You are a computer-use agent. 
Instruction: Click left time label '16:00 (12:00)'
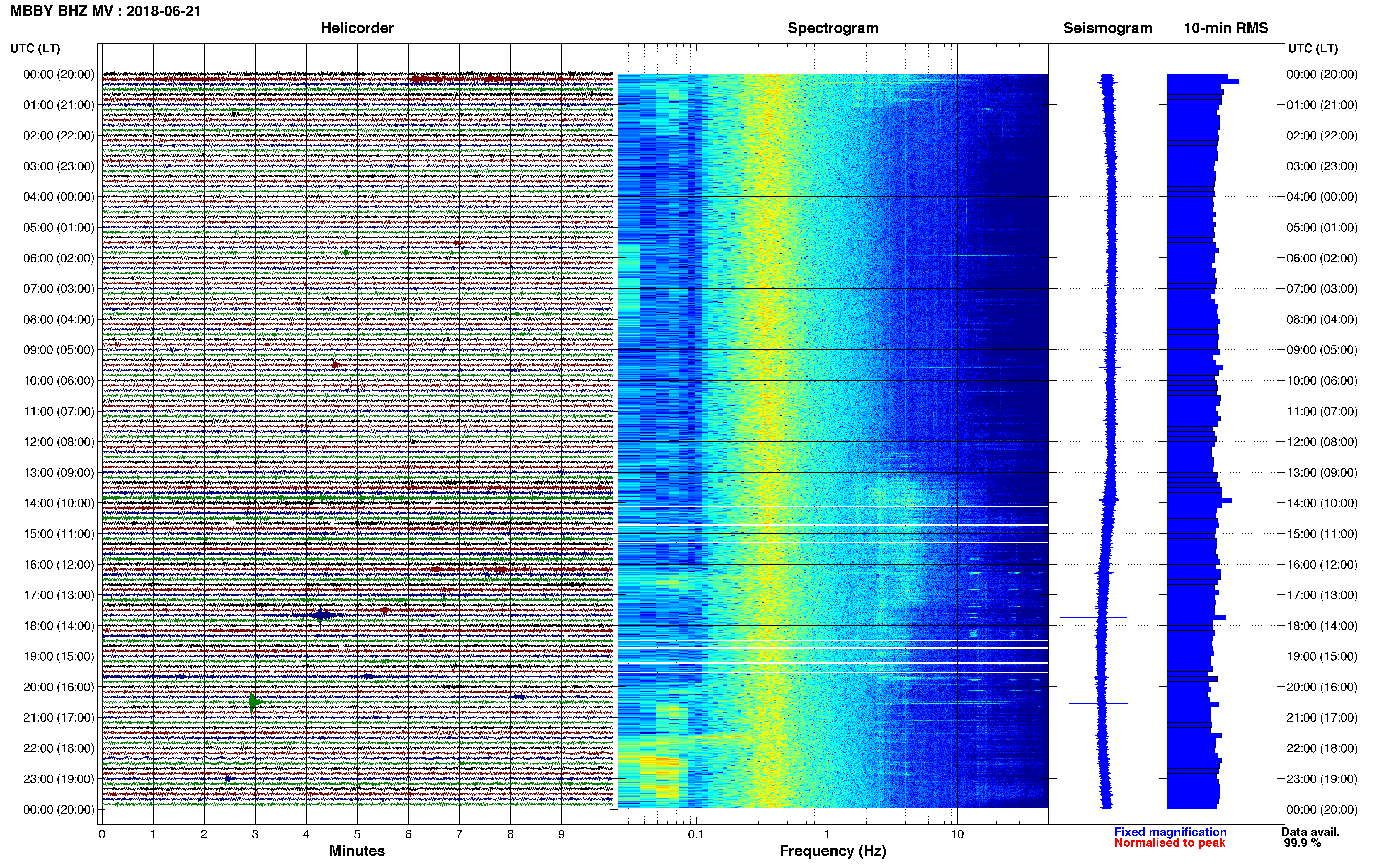[59, 564]
